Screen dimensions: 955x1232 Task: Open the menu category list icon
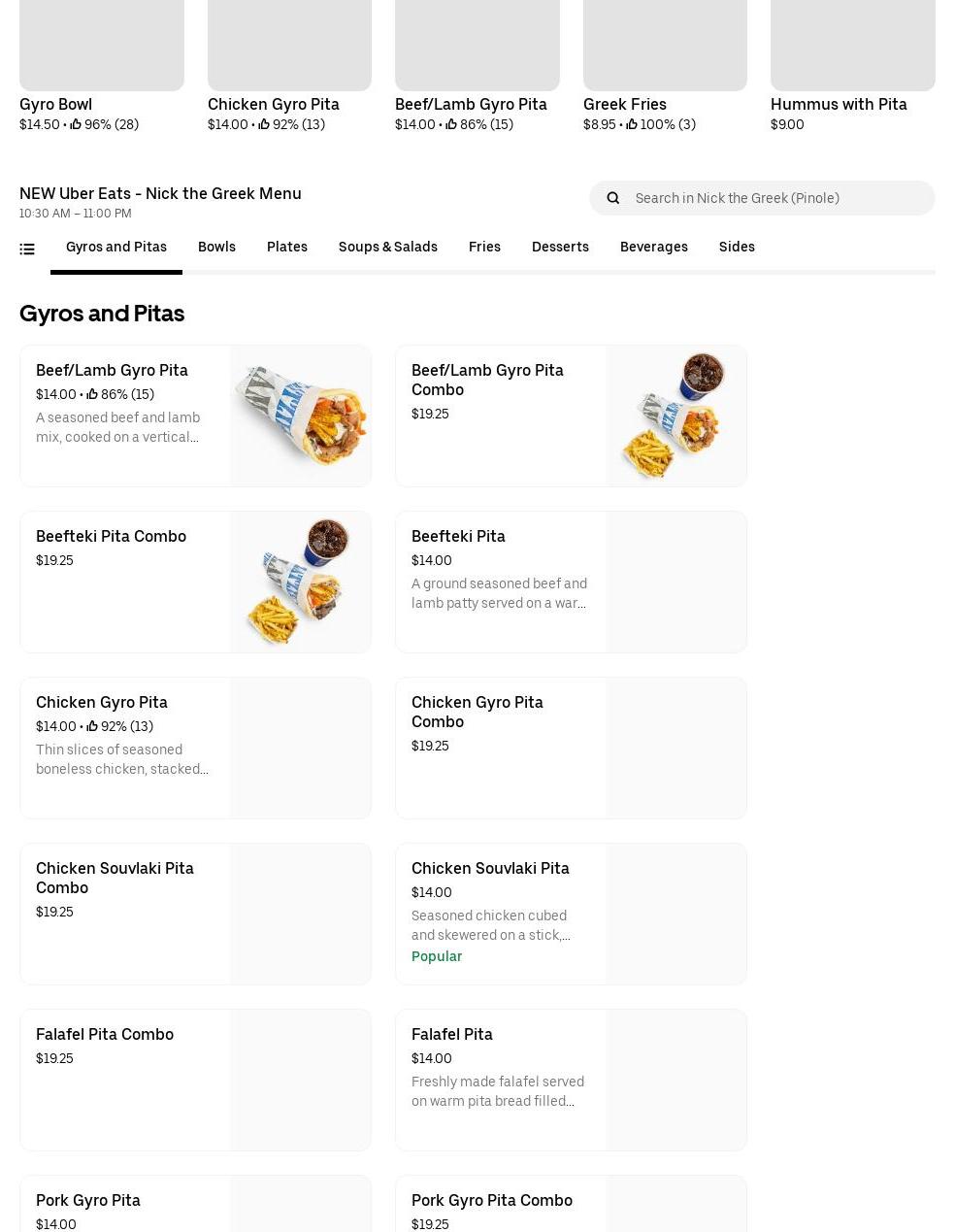[x=27, y=250]
